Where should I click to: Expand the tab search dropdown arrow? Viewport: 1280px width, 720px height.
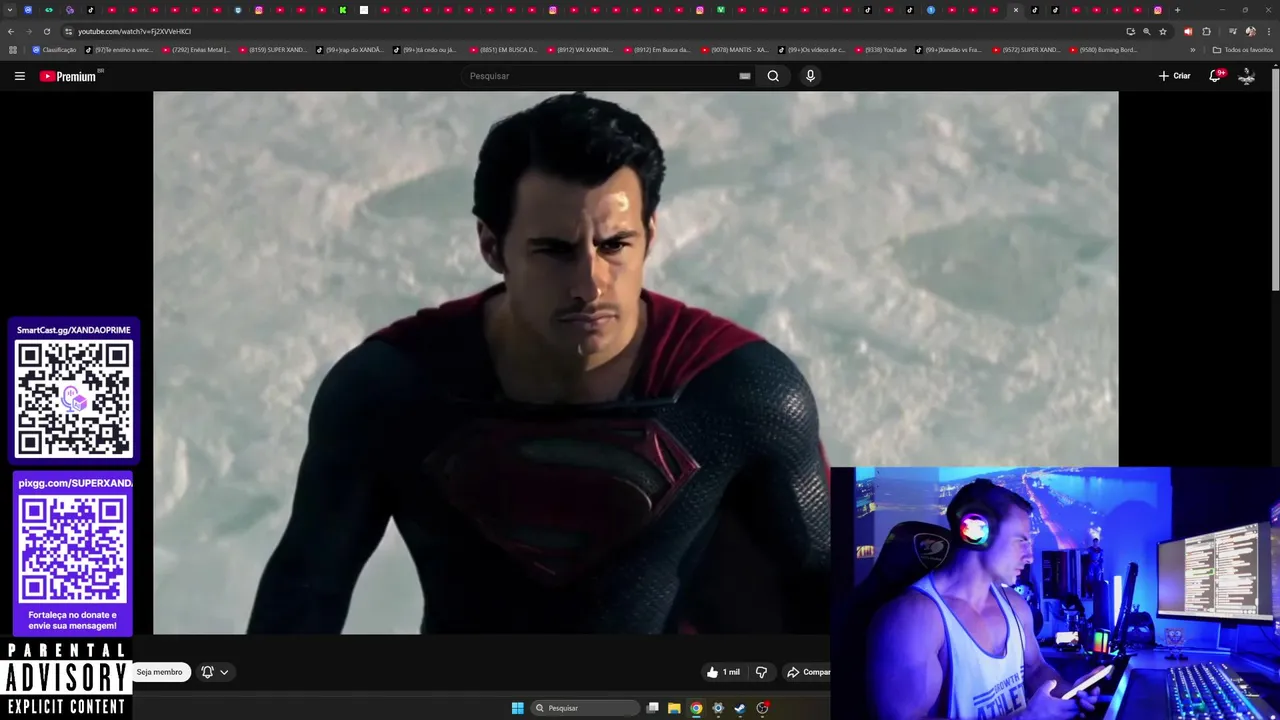[x=10, y=10]
